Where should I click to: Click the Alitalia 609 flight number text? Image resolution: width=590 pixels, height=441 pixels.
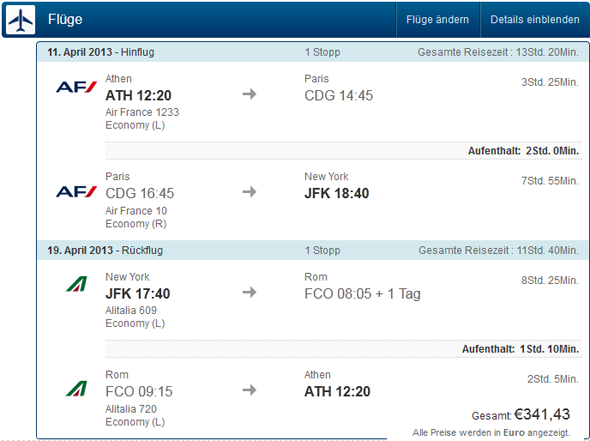(131, 310)
